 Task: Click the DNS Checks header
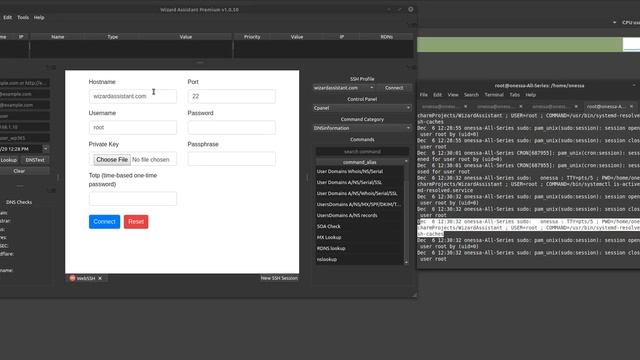click(x=19, y=202)
